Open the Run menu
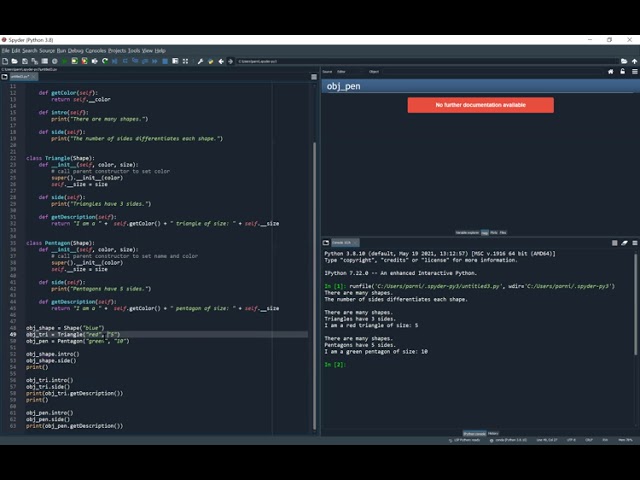Viewport: 640px width, 480px height. point(61,51)
